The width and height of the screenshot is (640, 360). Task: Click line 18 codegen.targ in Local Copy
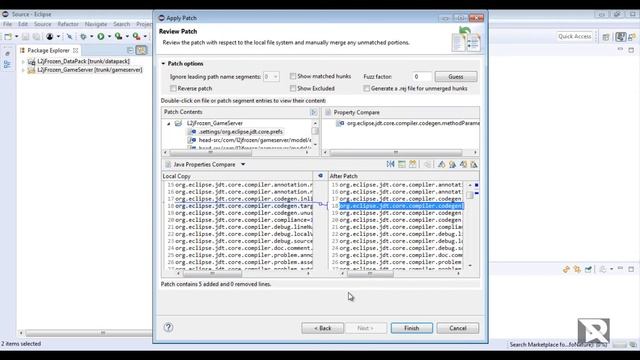(x=244, y=206)
